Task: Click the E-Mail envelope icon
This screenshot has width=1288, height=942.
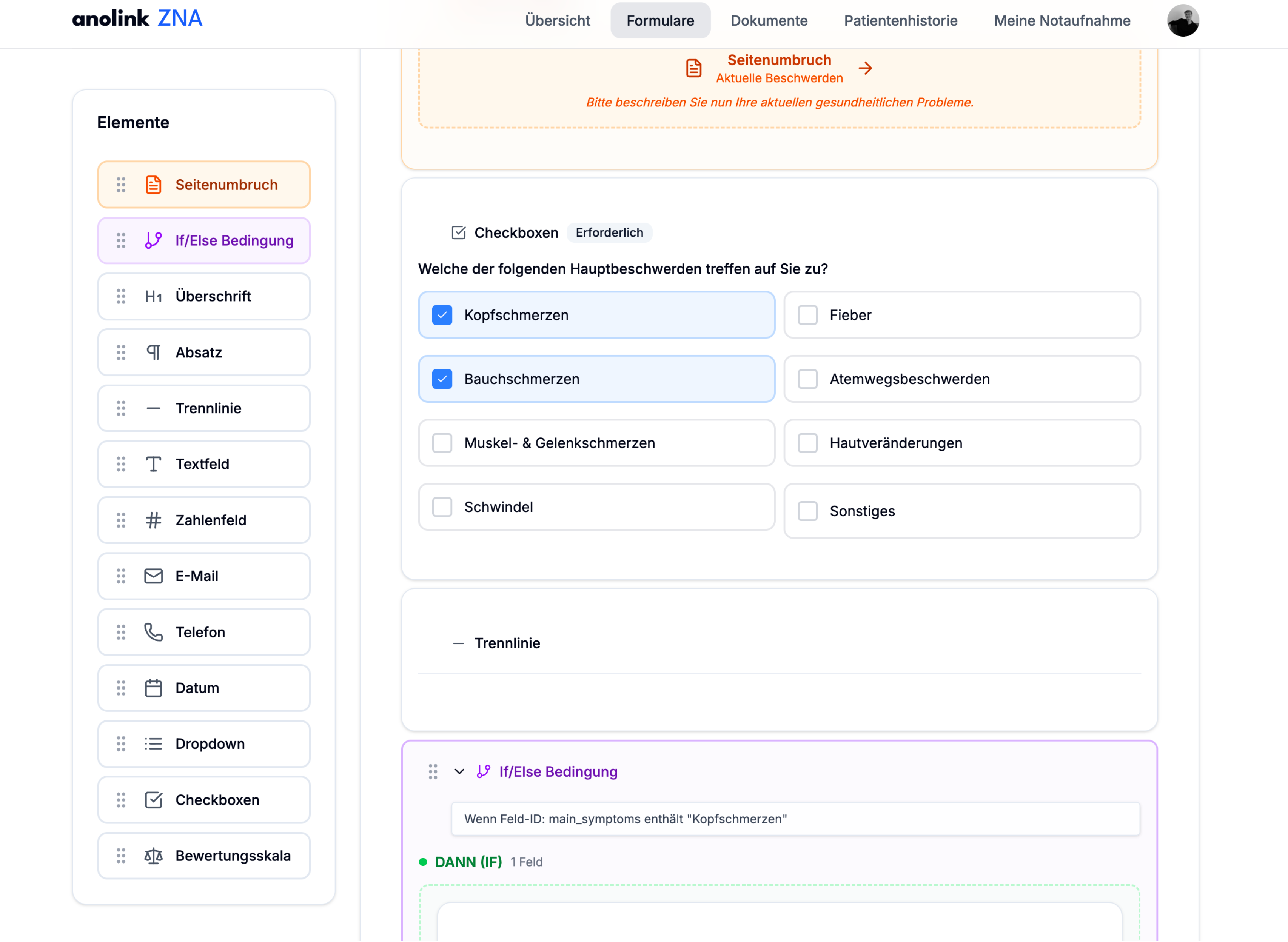Action: (153, 576)
